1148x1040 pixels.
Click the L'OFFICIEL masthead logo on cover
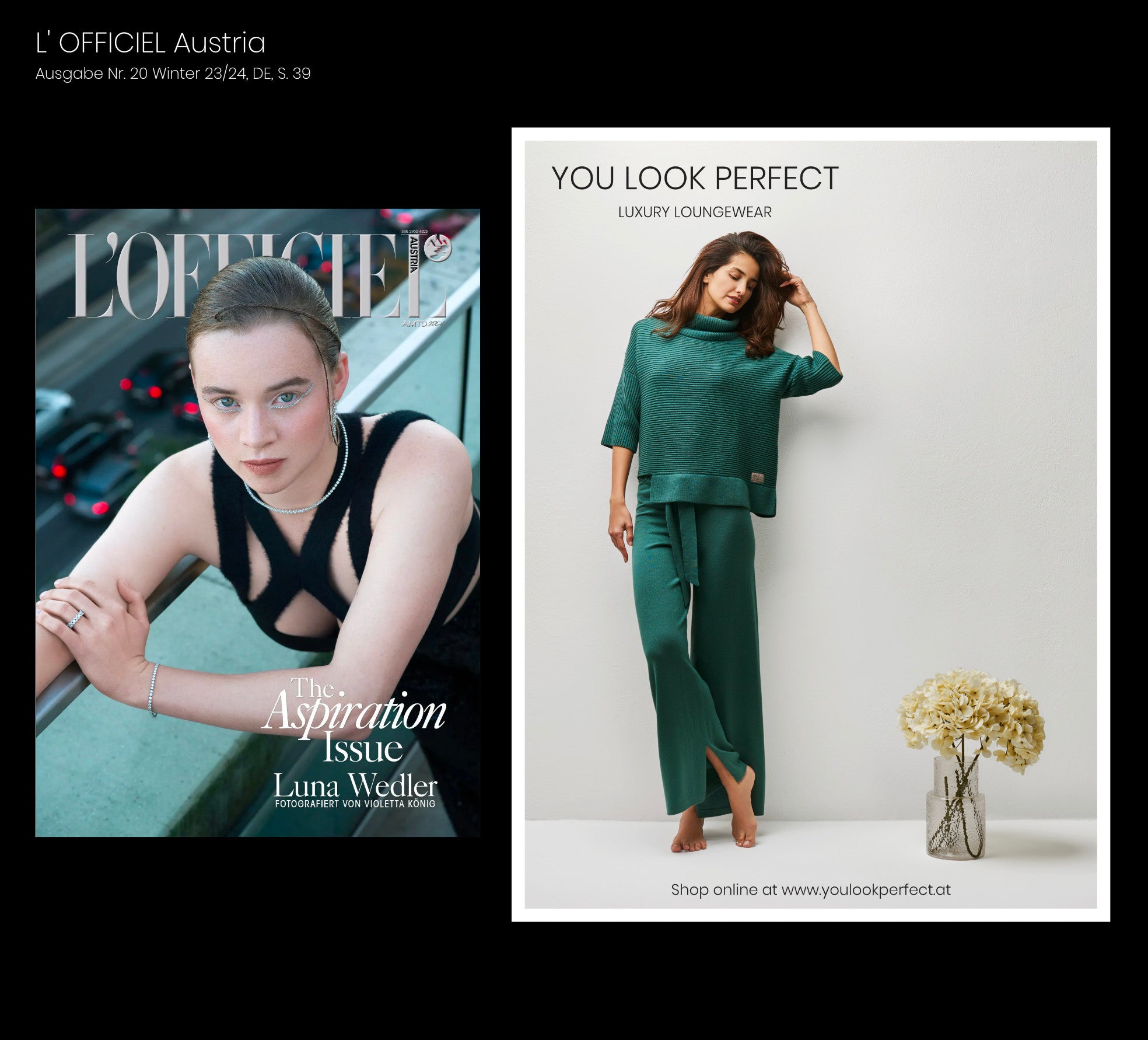(257, 275)
